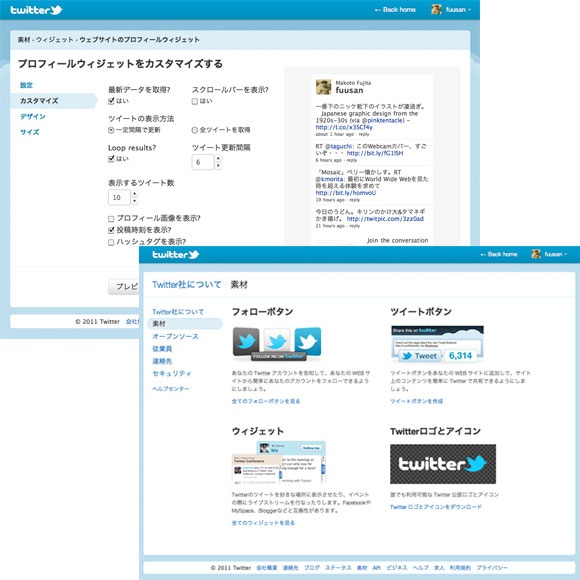Click tweet interval input field showing 6
The image size is (580, 580).
[x=203, y=162]
